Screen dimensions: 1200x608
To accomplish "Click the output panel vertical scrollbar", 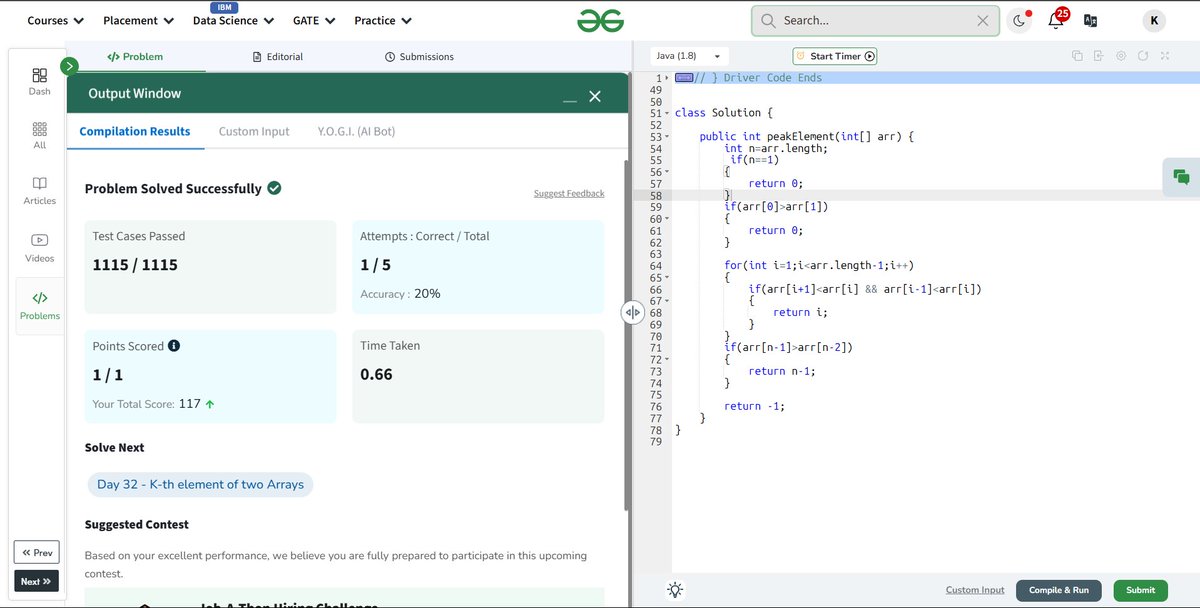I will pyautogui.click(x=627, y=335).
